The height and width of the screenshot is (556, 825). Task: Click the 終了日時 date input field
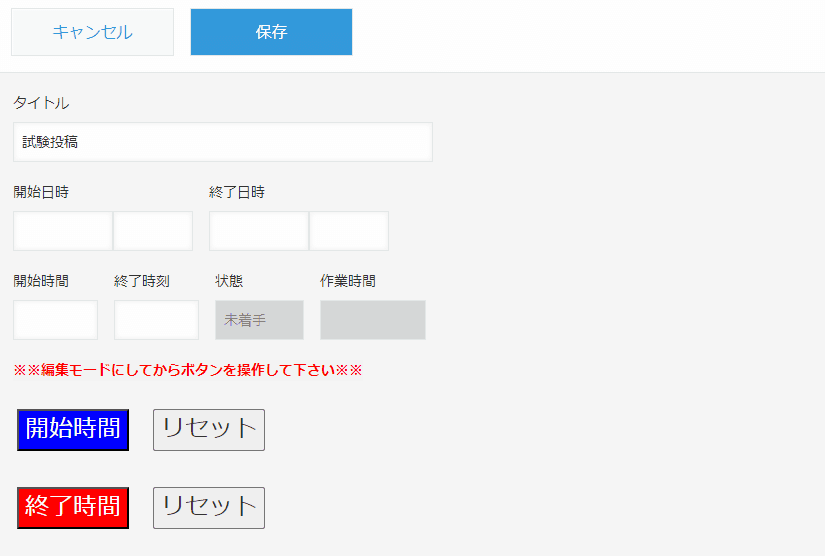coord(259,231)
